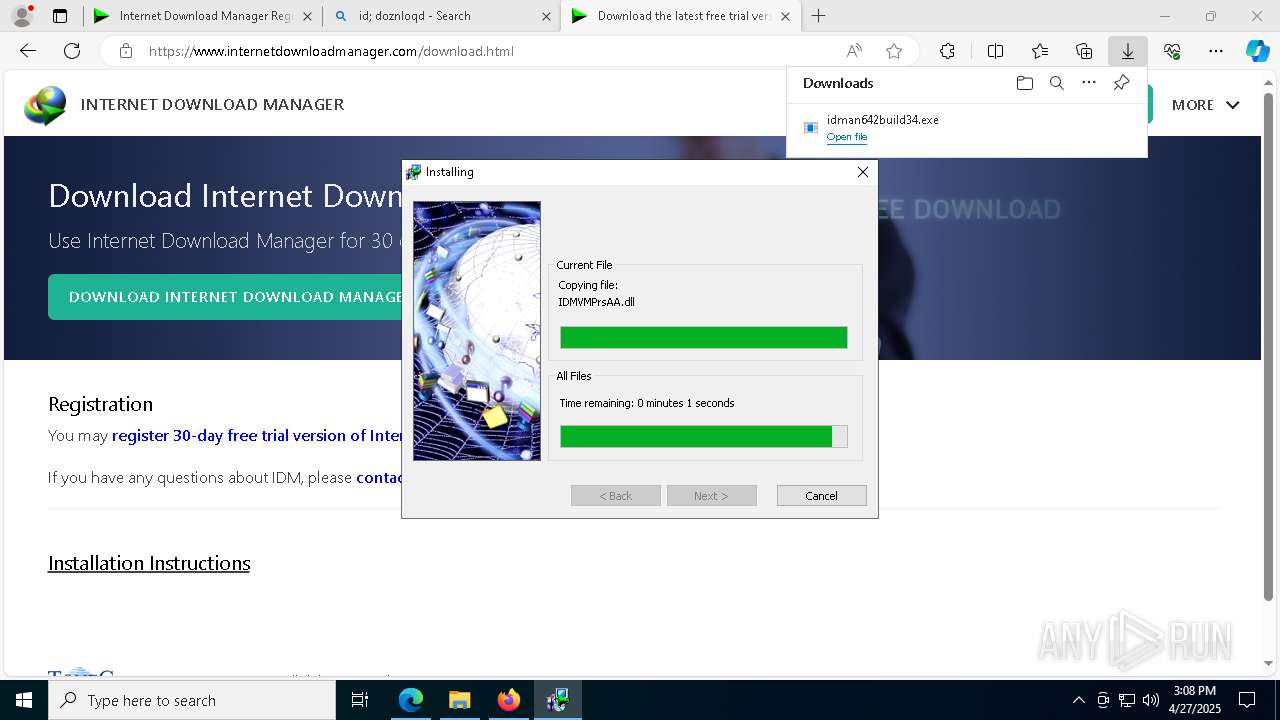
Task: Open the Windows Start menu
Action: [24, 700]
